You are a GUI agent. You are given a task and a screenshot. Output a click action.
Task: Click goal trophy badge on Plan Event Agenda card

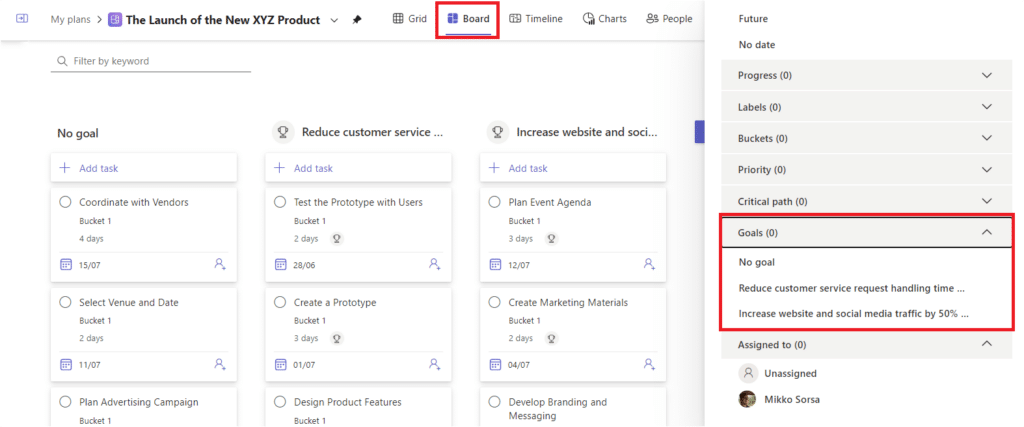(552, 238)
